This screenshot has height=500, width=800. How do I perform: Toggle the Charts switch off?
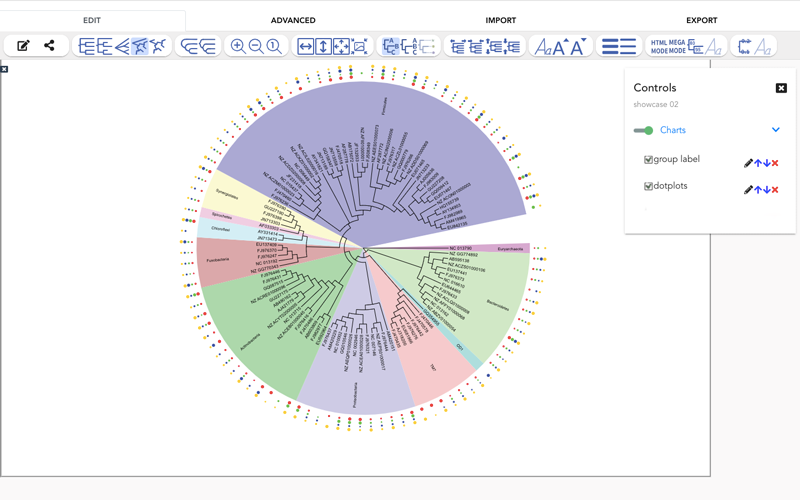643,130
